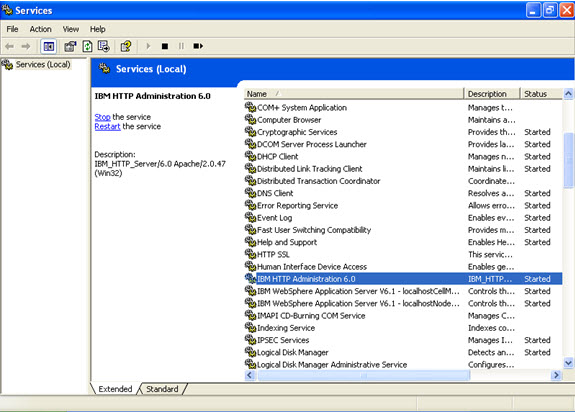Click the Computer Browser service icon
Viewport: 575px width, 412px height.
[x=250, y=120]
